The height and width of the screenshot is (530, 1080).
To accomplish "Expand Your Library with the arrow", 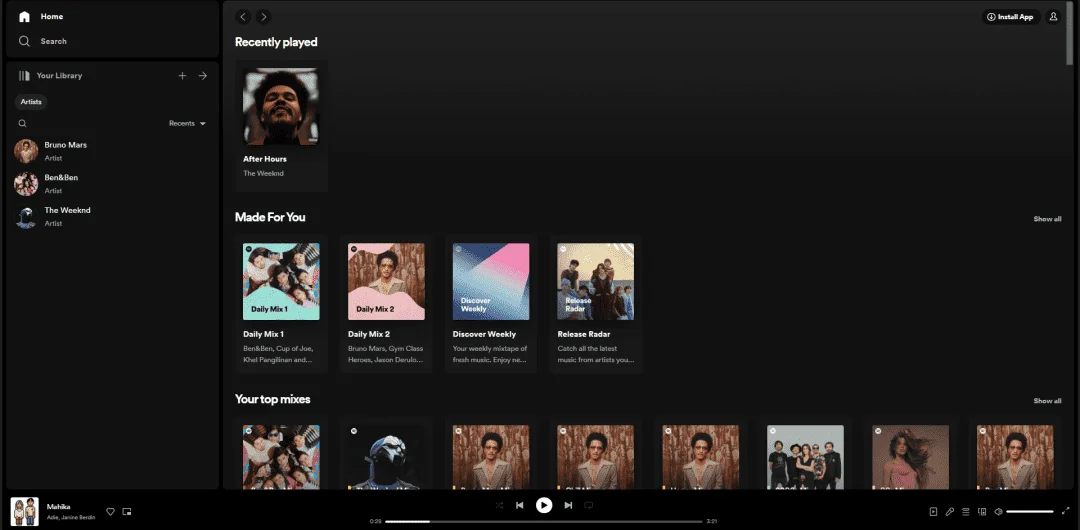I will [202, 76].
